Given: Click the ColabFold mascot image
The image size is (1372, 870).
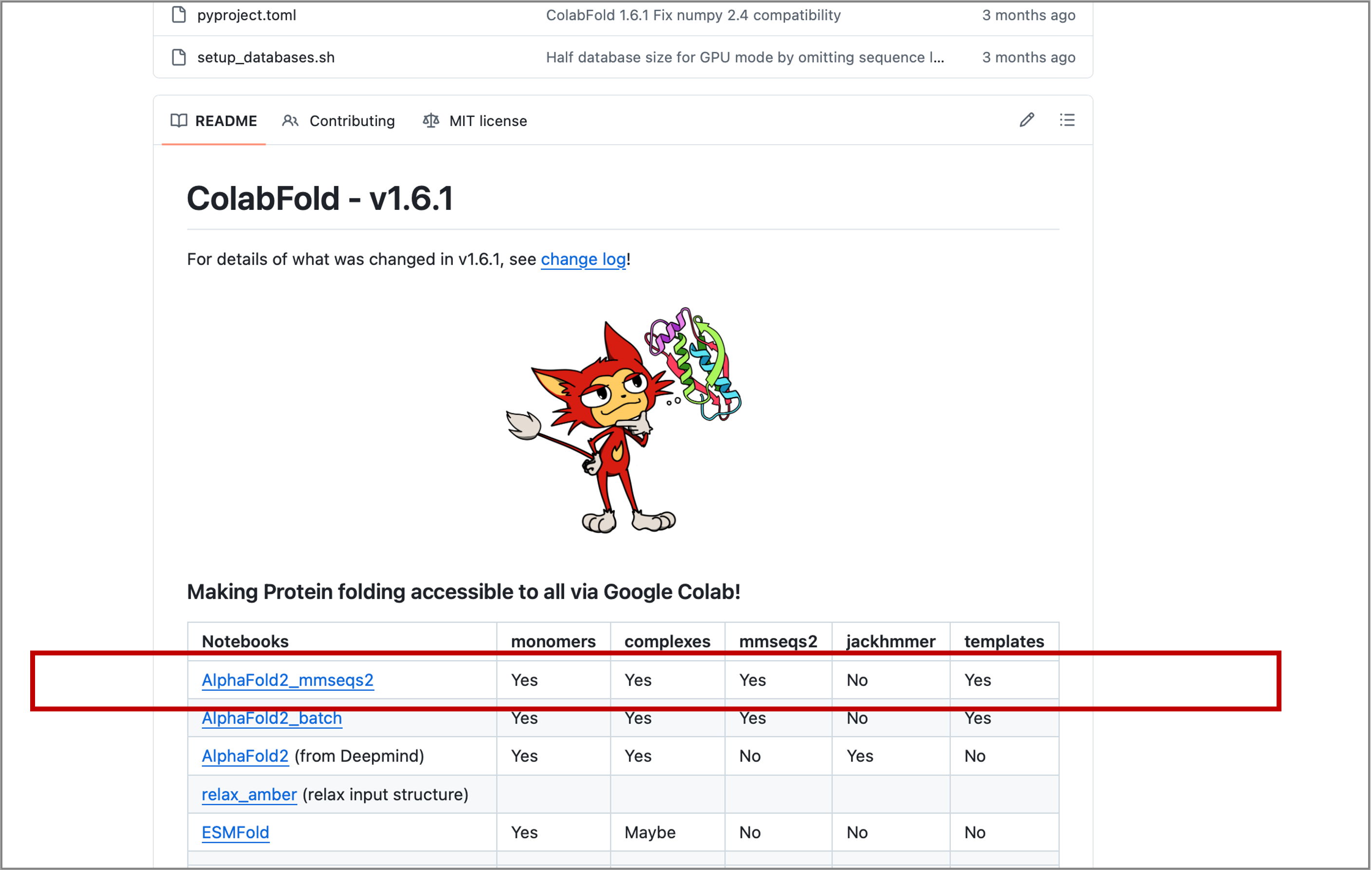Looking at the screenshot, I should pos(623,421).
